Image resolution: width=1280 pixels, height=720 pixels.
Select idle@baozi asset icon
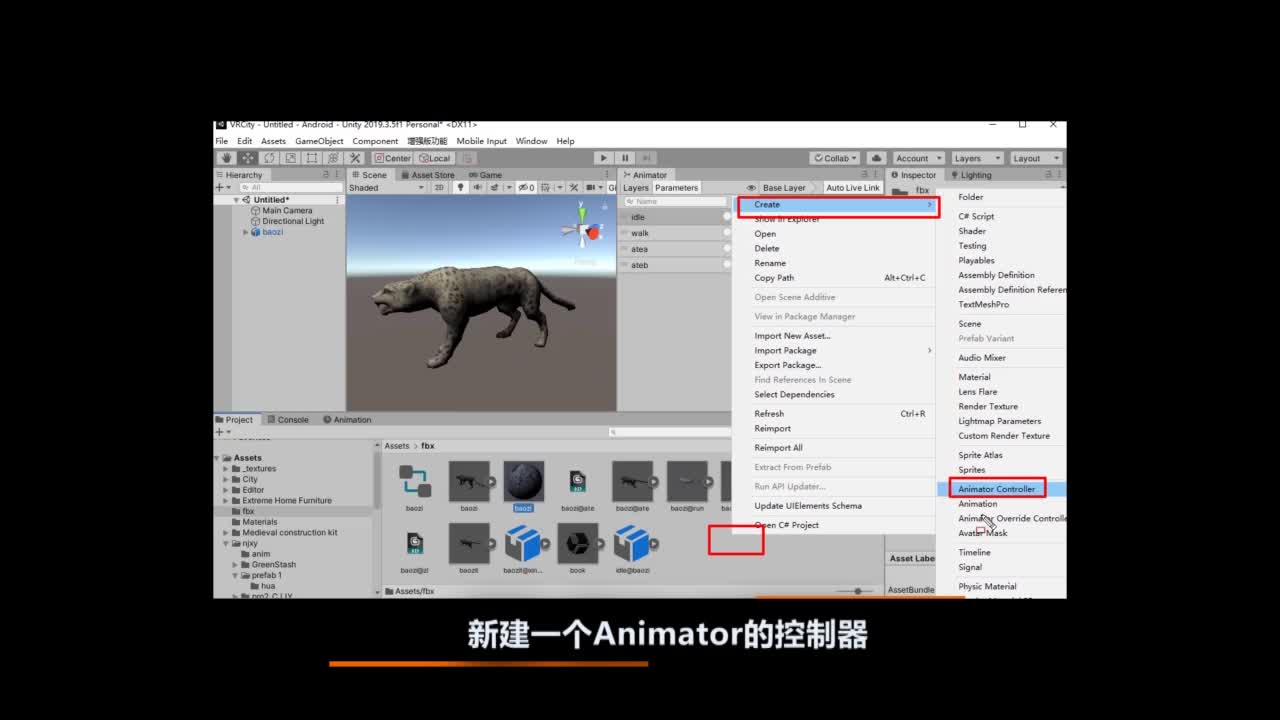[632, 543]
